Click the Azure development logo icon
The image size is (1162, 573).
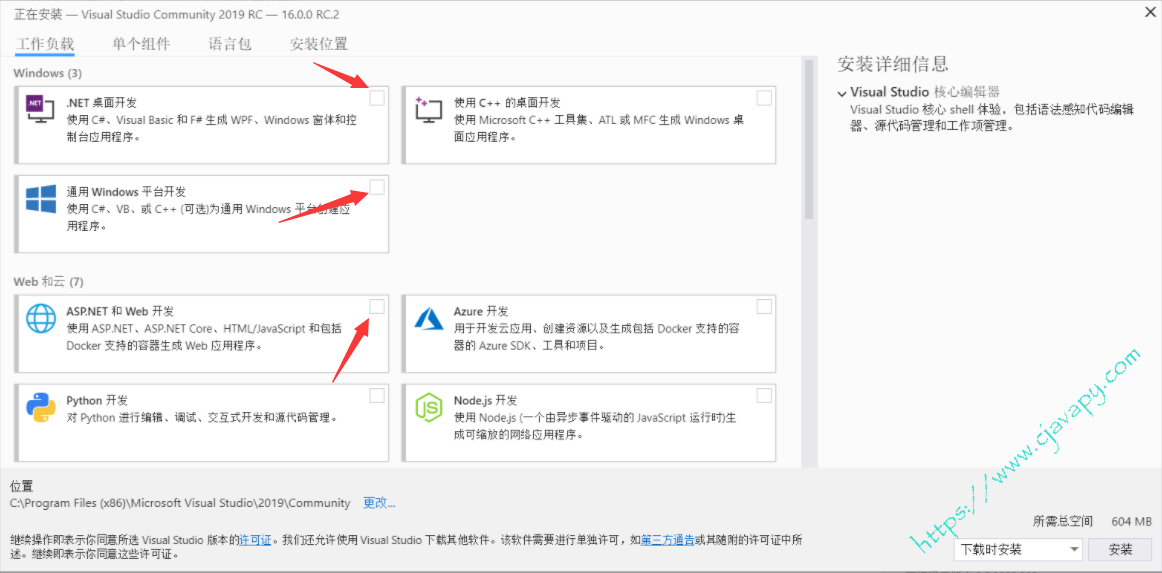(428, 318)
